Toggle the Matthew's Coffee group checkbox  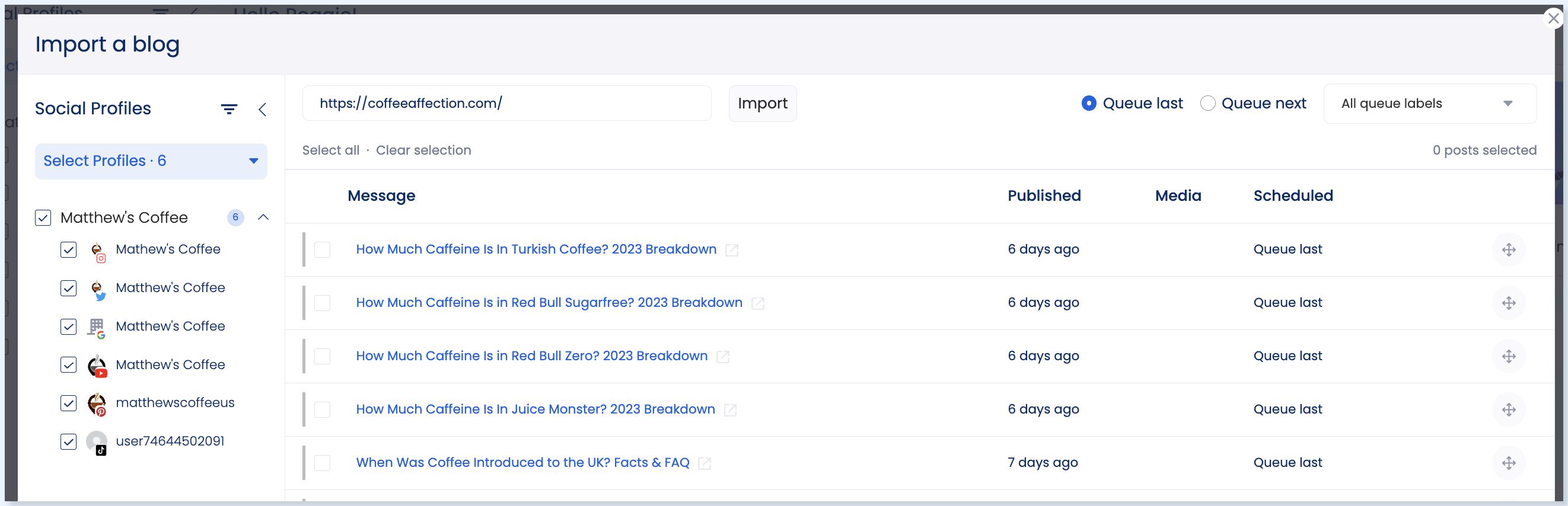[x=43, y=217]
